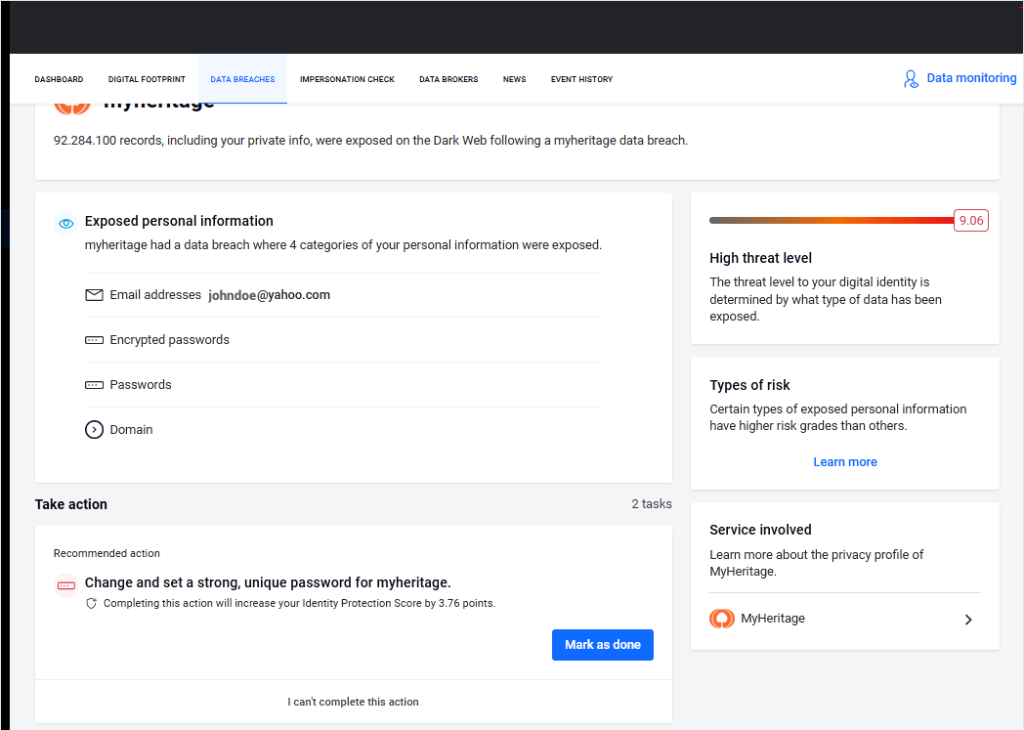Viewport: 1024px width, 730px height.
Task: Select the Dashboard tab
Action: coord(59,78)
